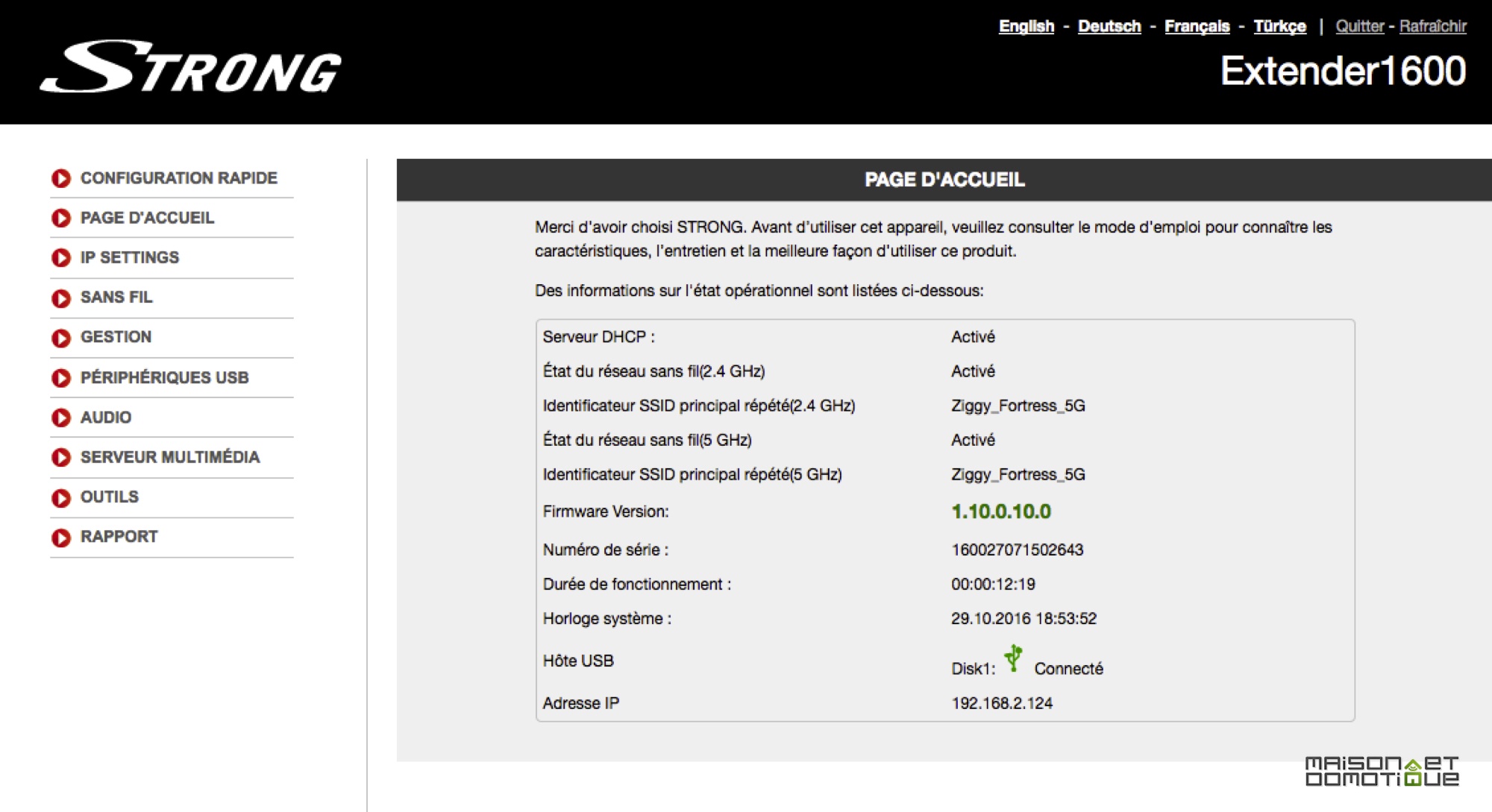
Task: Click the arrow icon beside Rapport
Action: 61,538
